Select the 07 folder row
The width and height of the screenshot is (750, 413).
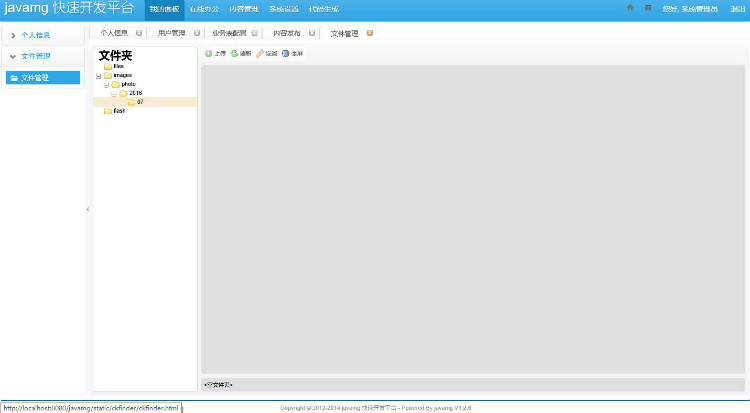coord(145,102)
